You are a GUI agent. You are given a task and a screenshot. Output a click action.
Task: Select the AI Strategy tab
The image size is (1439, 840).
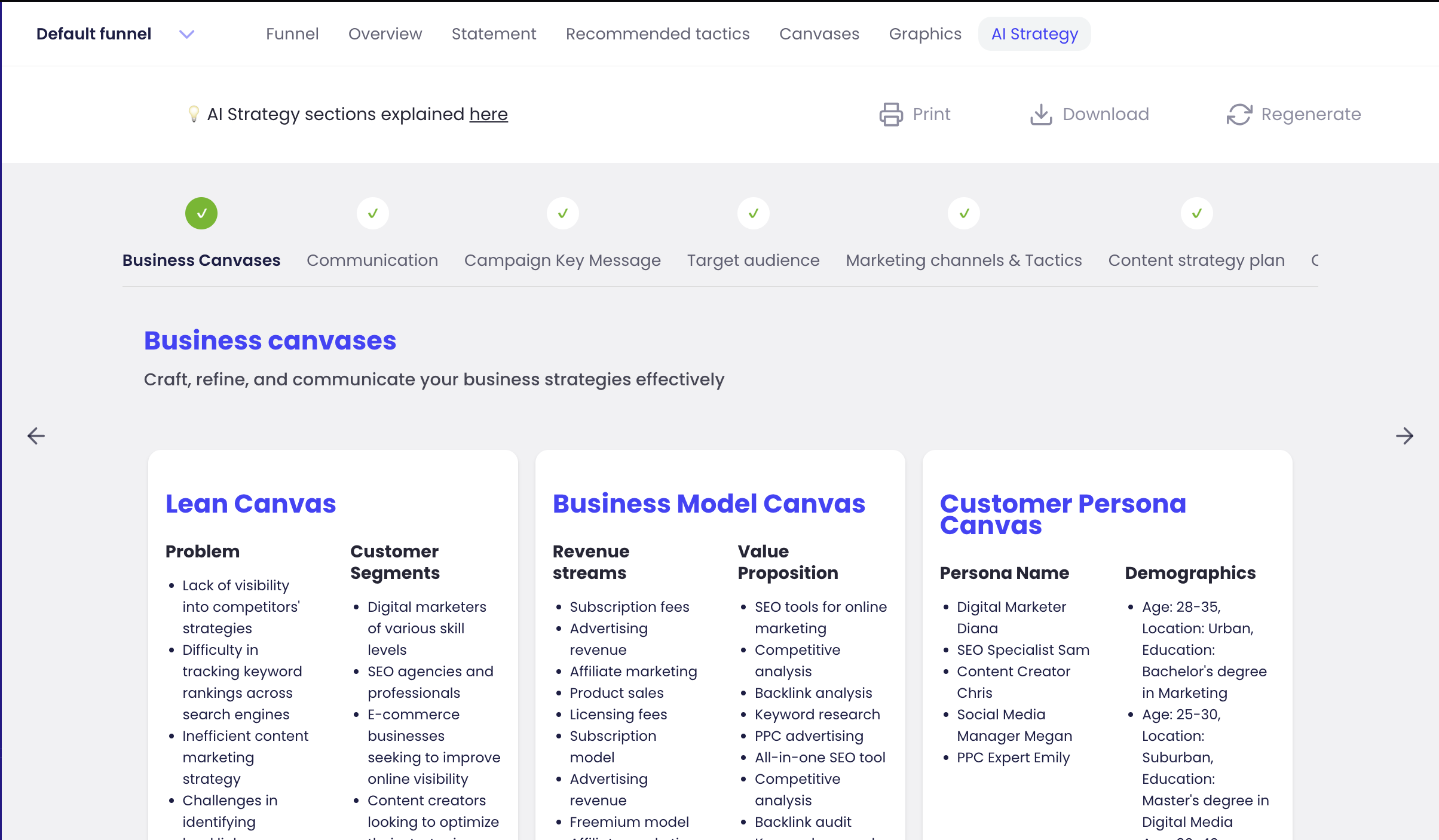pyautogui.click(x=1034, y=33)
